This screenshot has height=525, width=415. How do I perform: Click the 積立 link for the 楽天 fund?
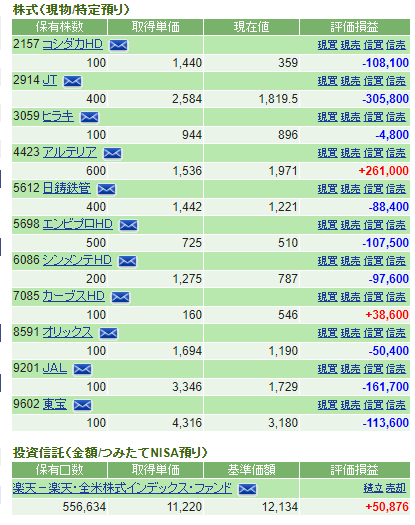[373, 489]
